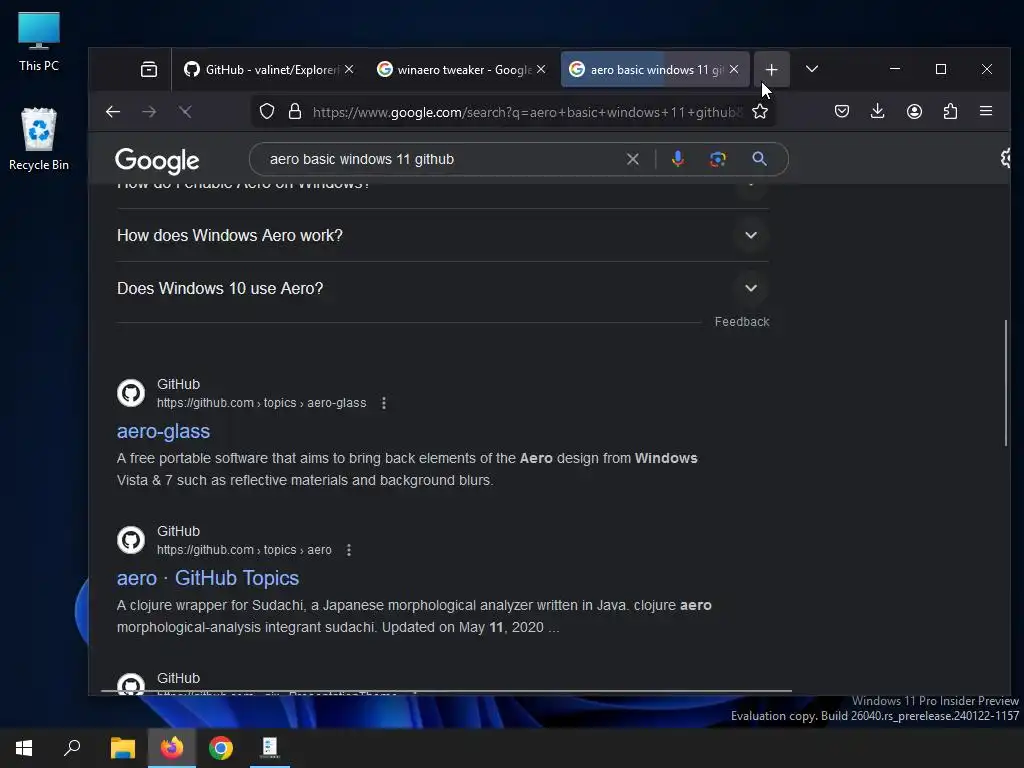
Task: Stop loading the page
Action: [185, 112]
